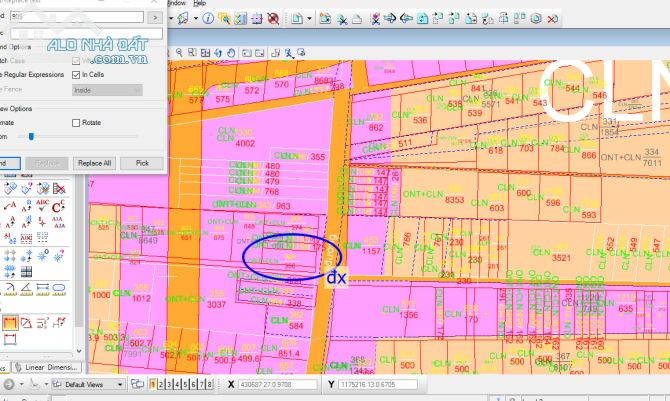The width and height of the screenshot is (670, 401).
Task: Click the Element Information (i) toolbar icon
Action: tap(206, 18)
